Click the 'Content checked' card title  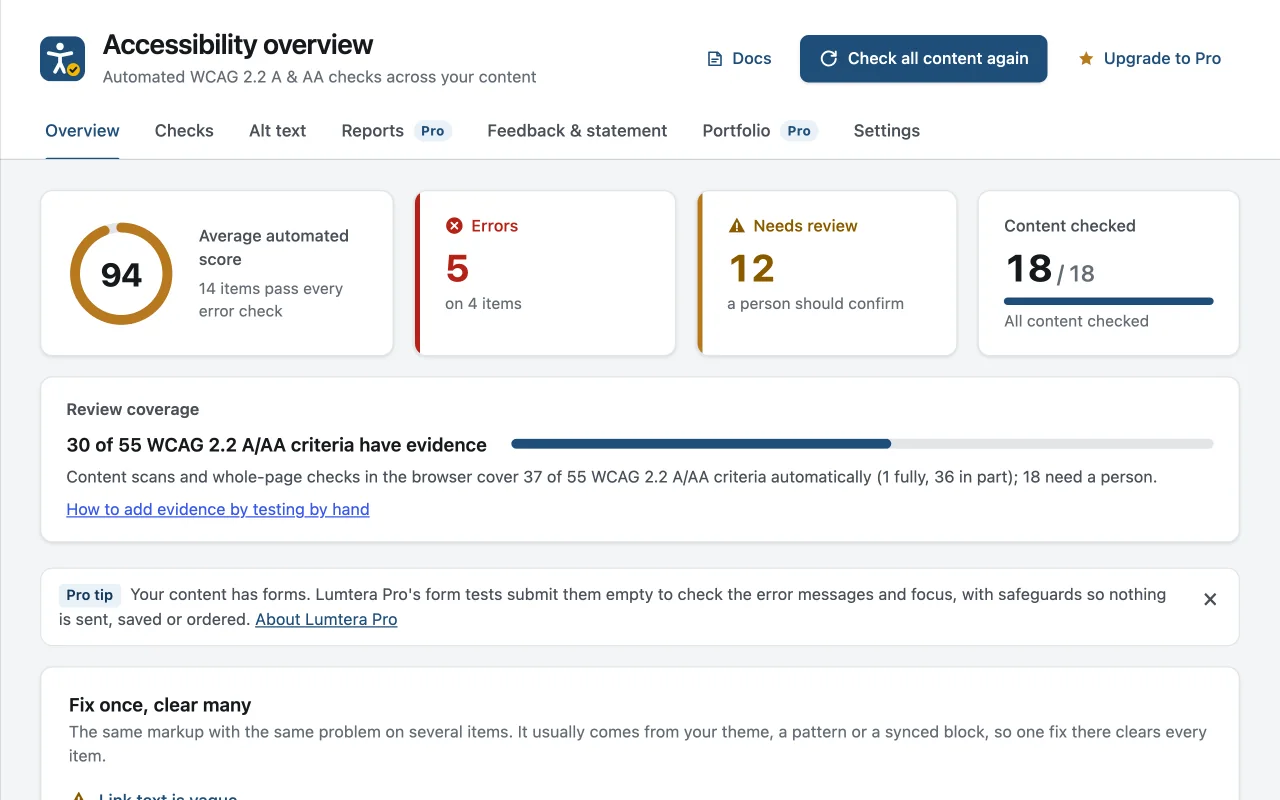click(x=1070, y=226)
